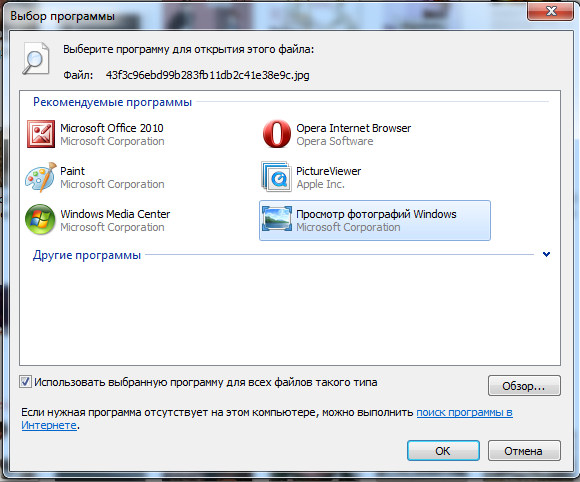Click the file magnifier icon near the file name
Screen dimensions: 580x482
[36, 58]
